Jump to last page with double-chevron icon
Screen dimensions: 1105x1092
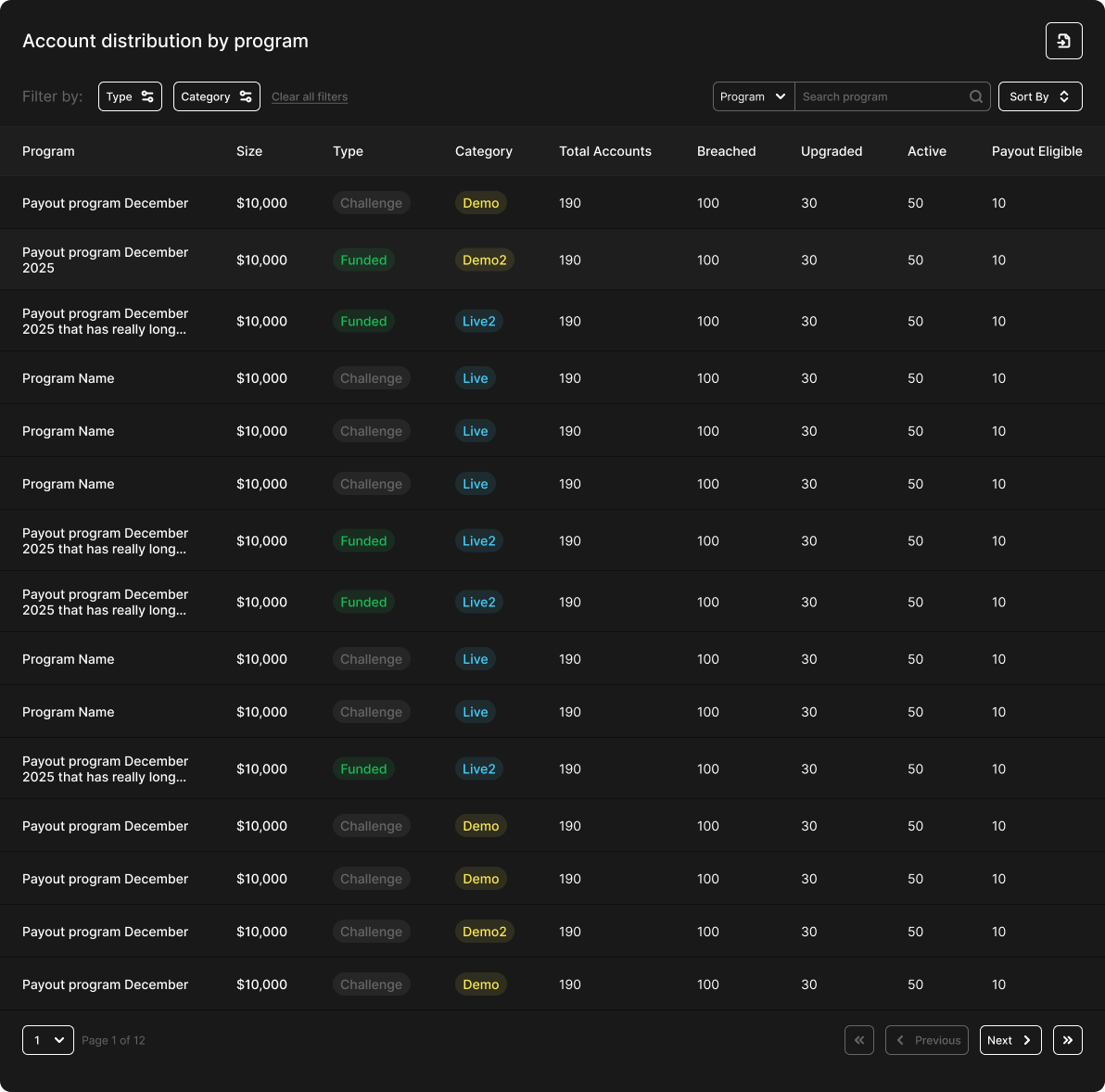[1067, 1040]
